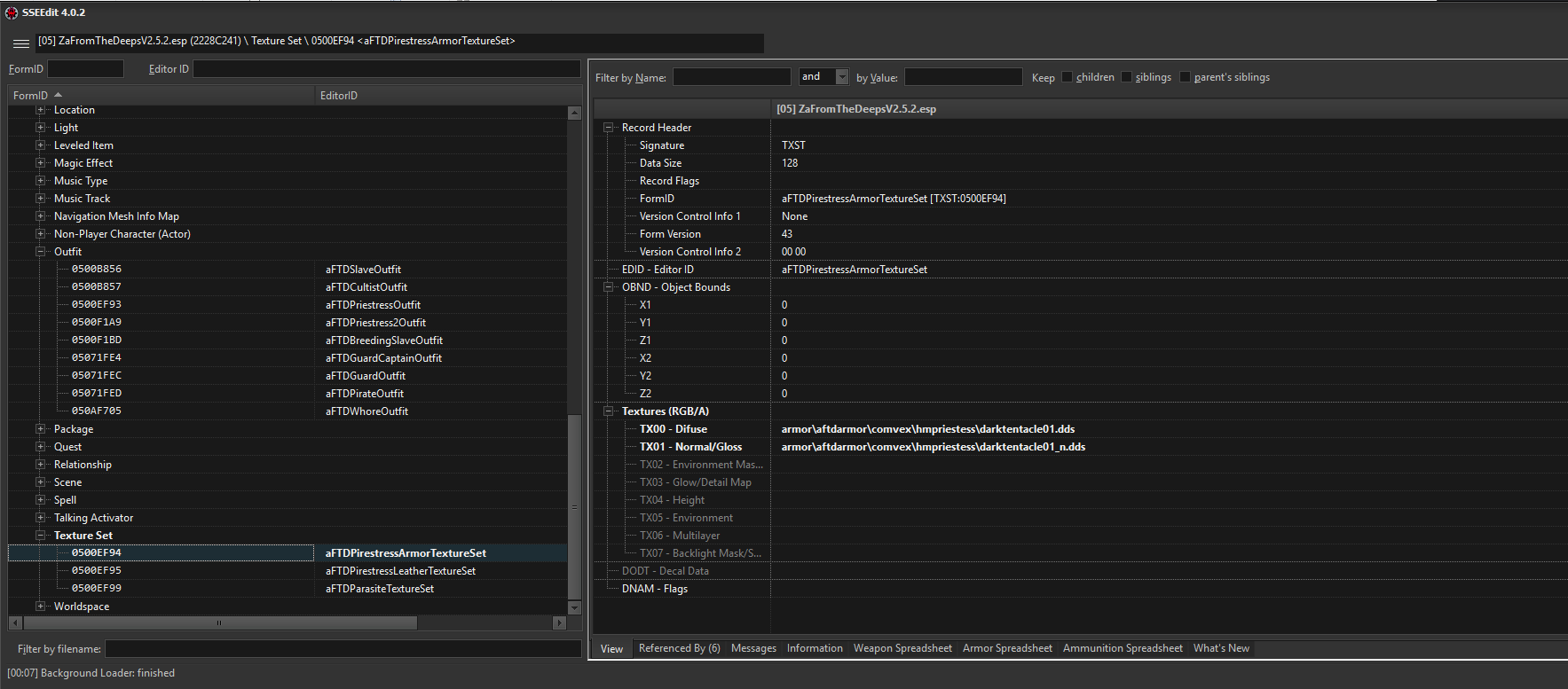This screenshot has height=689, width=1568.
Task: Click the tree scrollbar up arrow
Action: pos(574,113)
